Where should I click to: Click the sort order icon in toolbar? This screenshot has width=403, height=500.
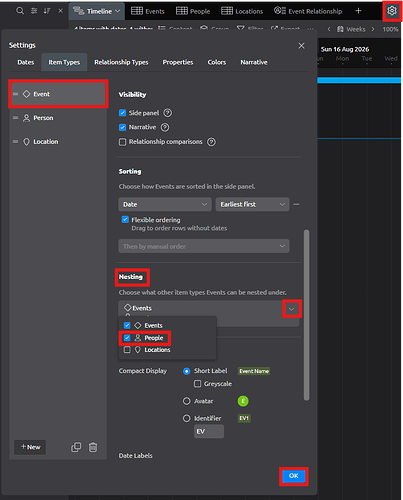pos(47,11)
